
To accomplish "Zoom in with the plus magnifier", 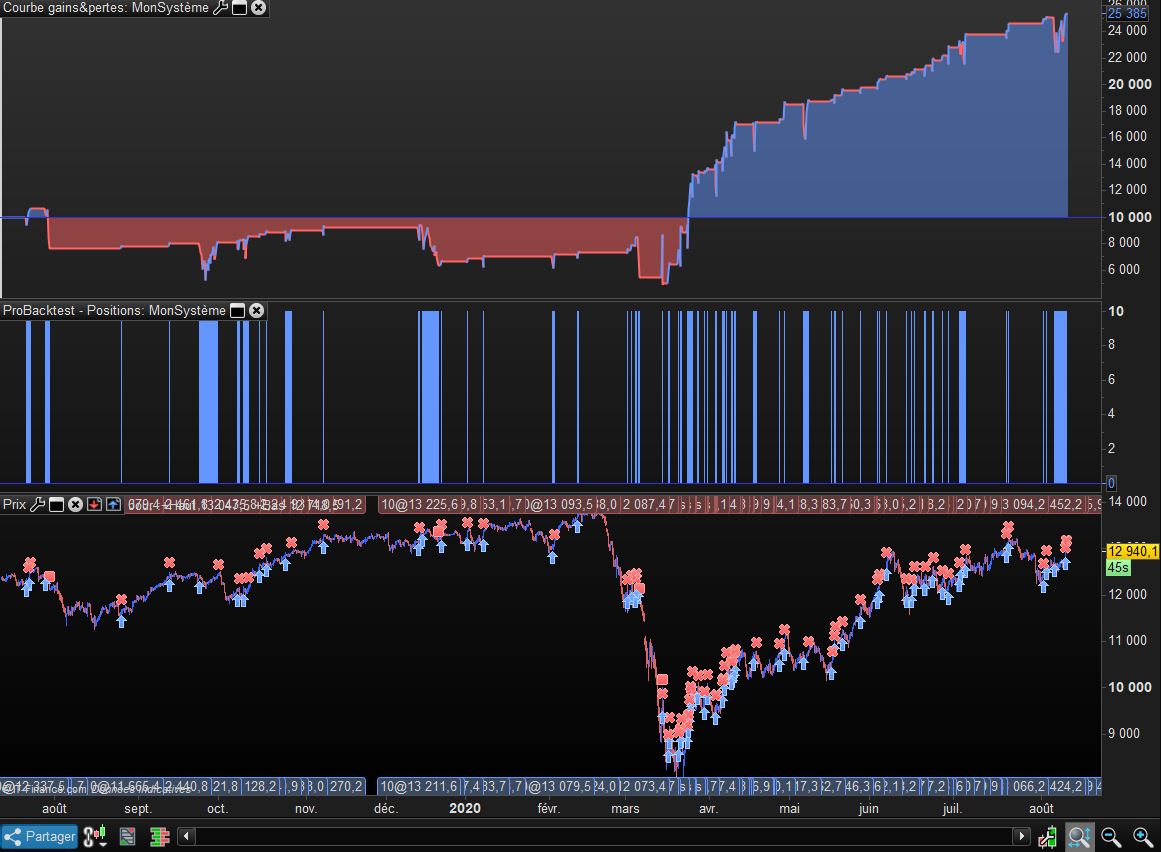I will tap(1142, 837).
